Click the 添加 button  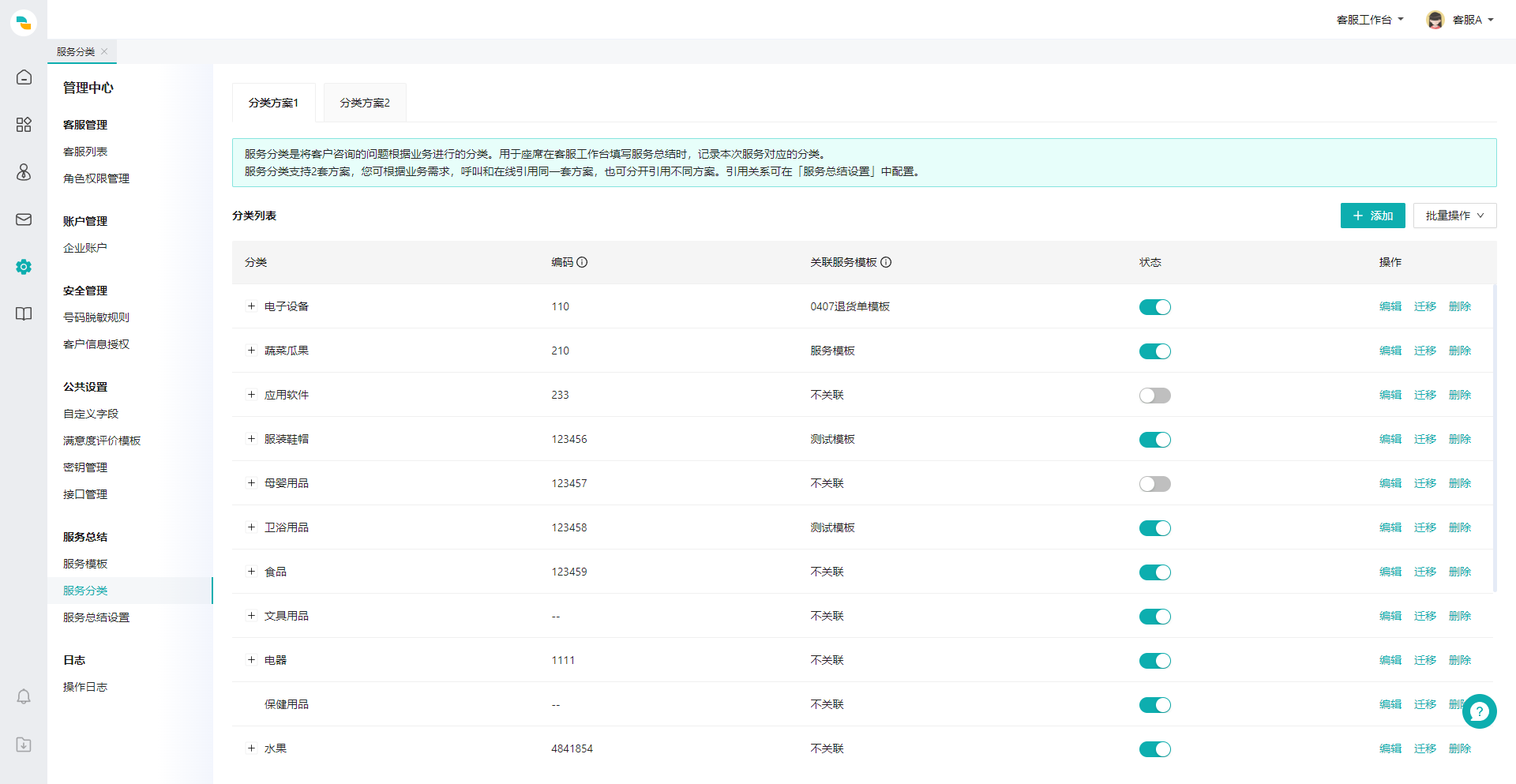point(1372,216)
